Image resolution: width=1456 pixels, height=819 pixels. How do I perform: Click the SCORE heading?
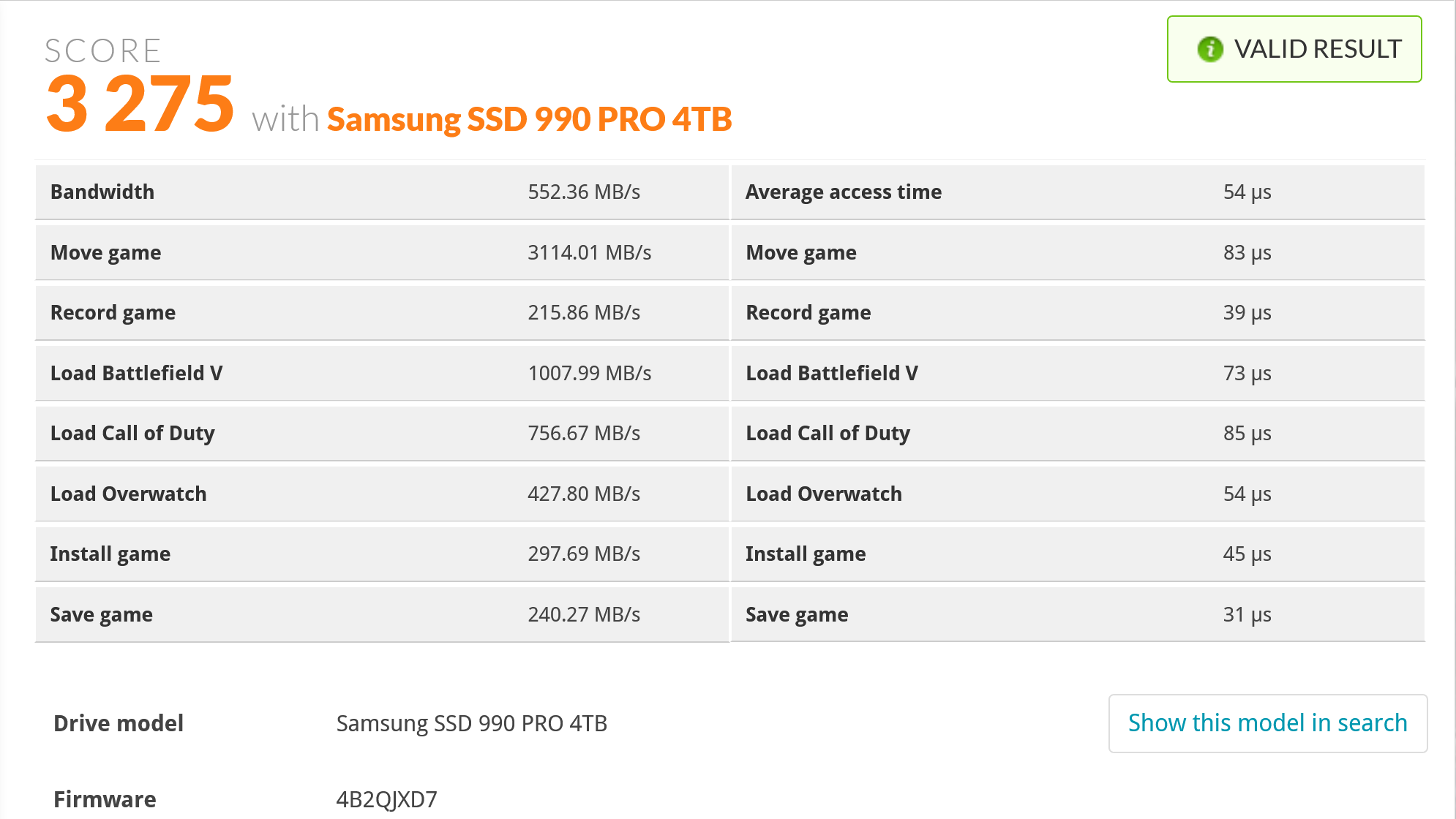point(102,50)
